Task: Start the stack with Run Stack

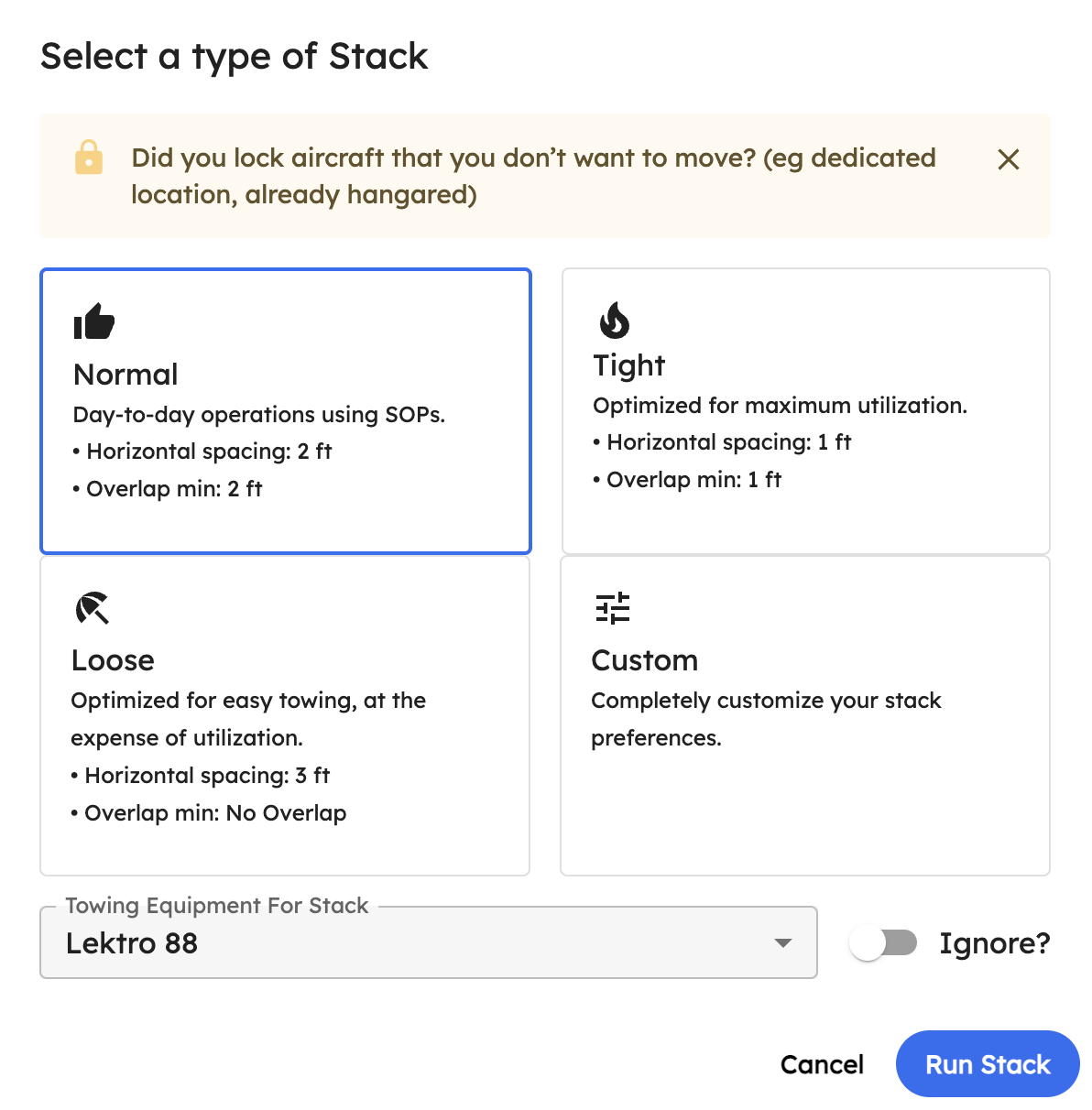Action: tap(987, 1064)
